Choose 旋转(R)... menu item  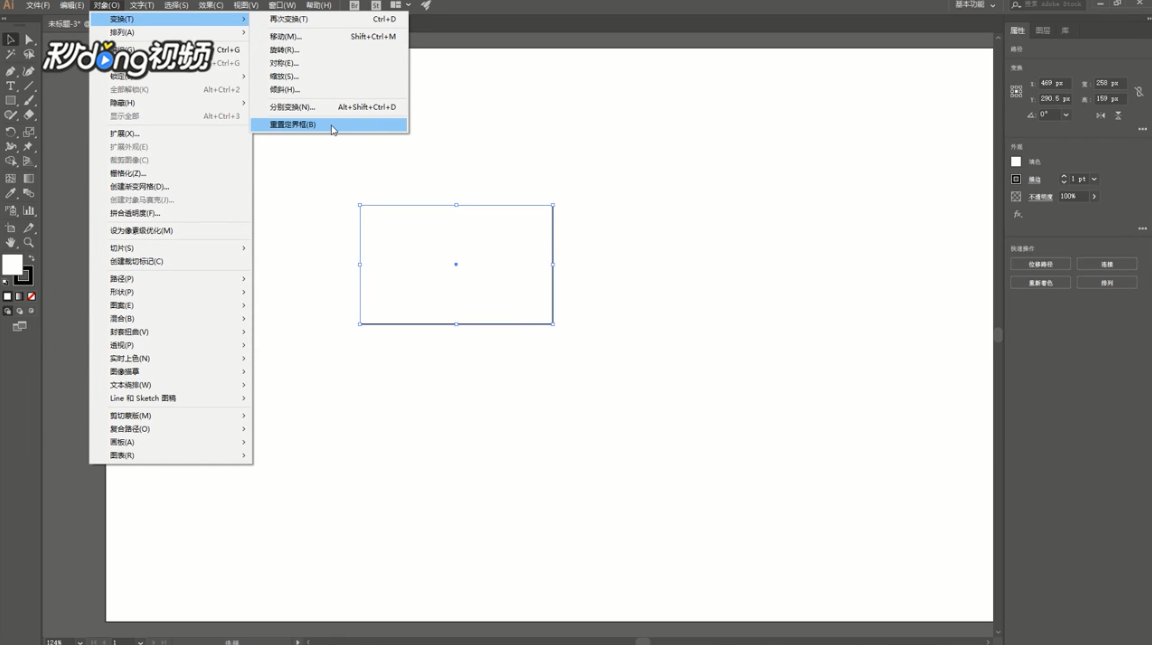pyautogui.click(x=329, y=50)
